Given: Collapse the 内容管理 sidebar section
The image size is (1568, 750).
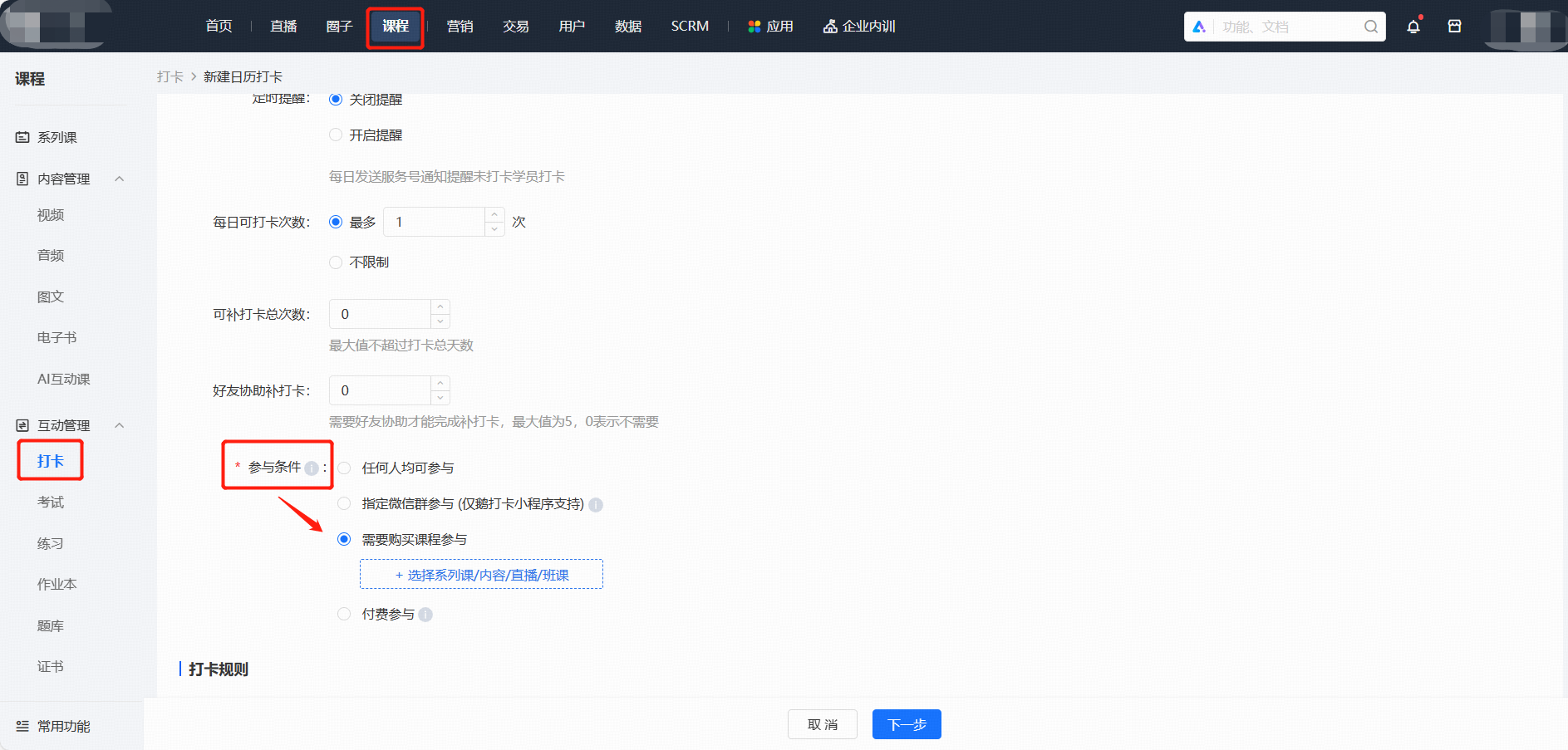Looking at the screenshot, I should click(x=120, y=179).
